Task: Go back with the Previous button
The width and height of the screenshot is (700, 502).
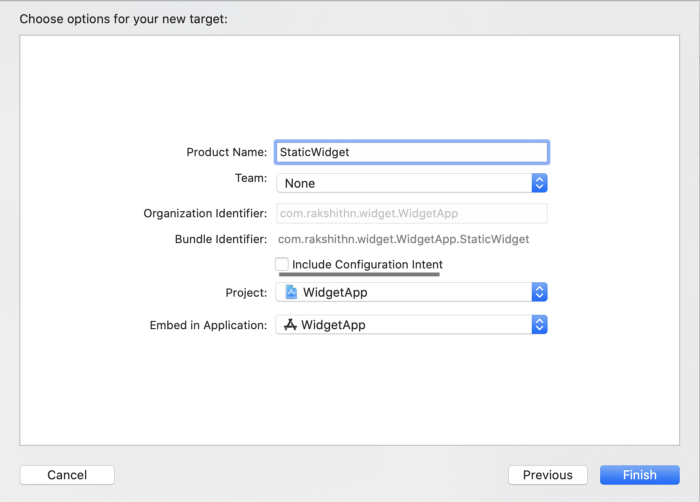Action: click(x=547, y=475)
